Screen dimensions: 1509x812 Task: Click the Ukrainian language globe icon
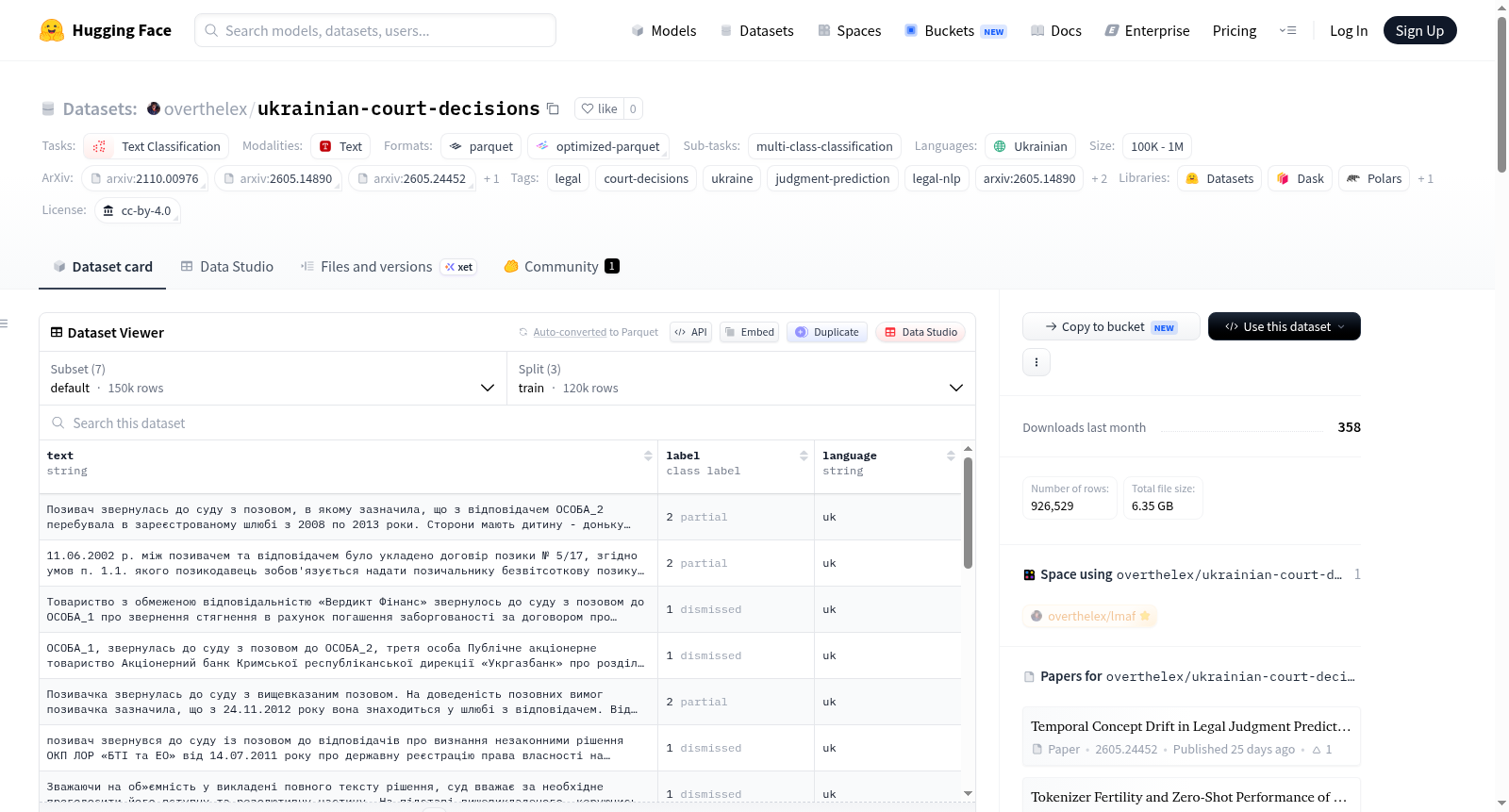coord(1000,146)
